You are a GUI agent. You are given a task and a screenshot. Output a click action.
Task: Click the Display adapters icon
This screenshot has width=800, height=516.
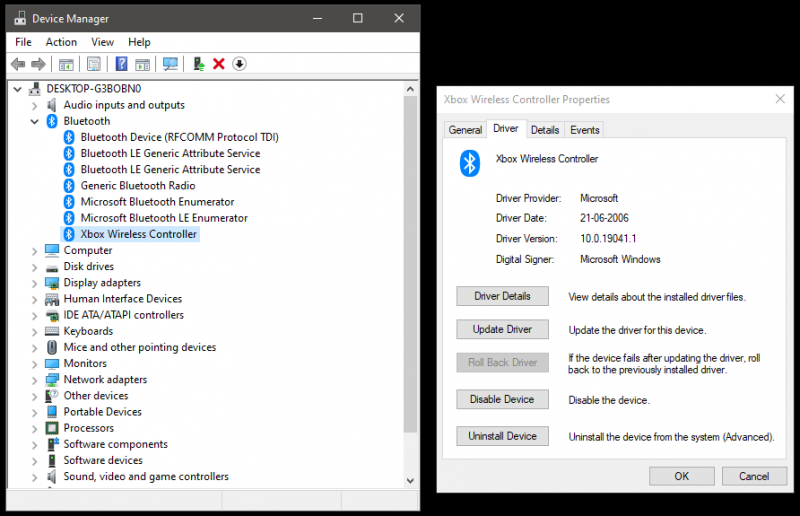(52, 283)
